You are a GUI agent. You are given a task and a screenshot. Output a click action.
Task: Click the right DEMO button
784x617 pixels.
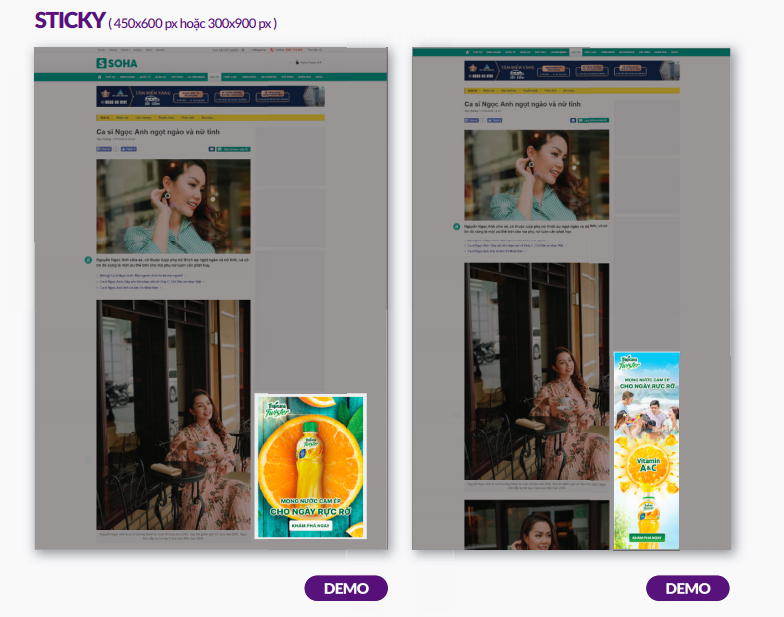point(687,588)
